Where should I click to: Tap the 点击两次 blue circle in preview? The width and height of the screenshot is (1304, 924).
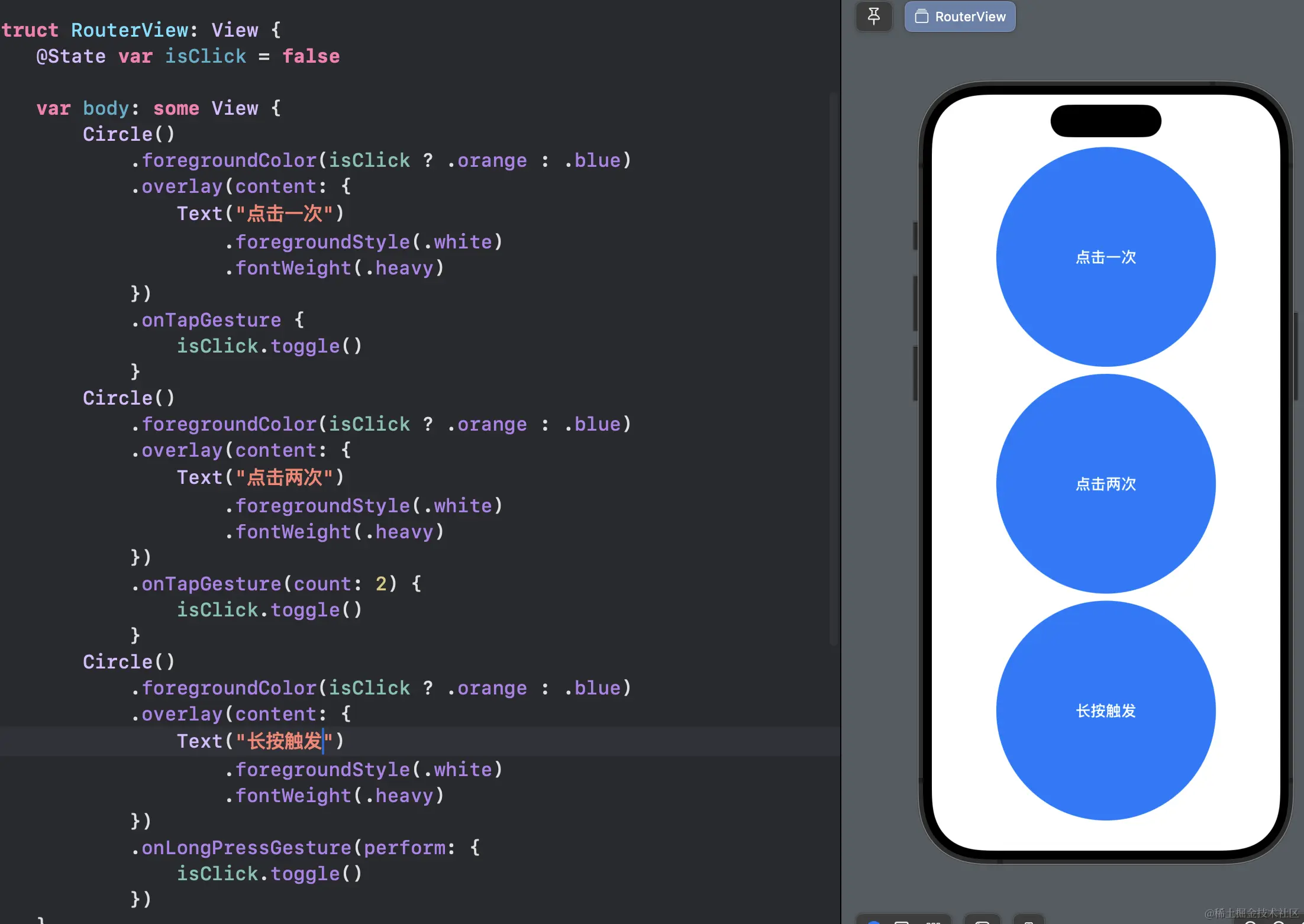pos(1105,484)
